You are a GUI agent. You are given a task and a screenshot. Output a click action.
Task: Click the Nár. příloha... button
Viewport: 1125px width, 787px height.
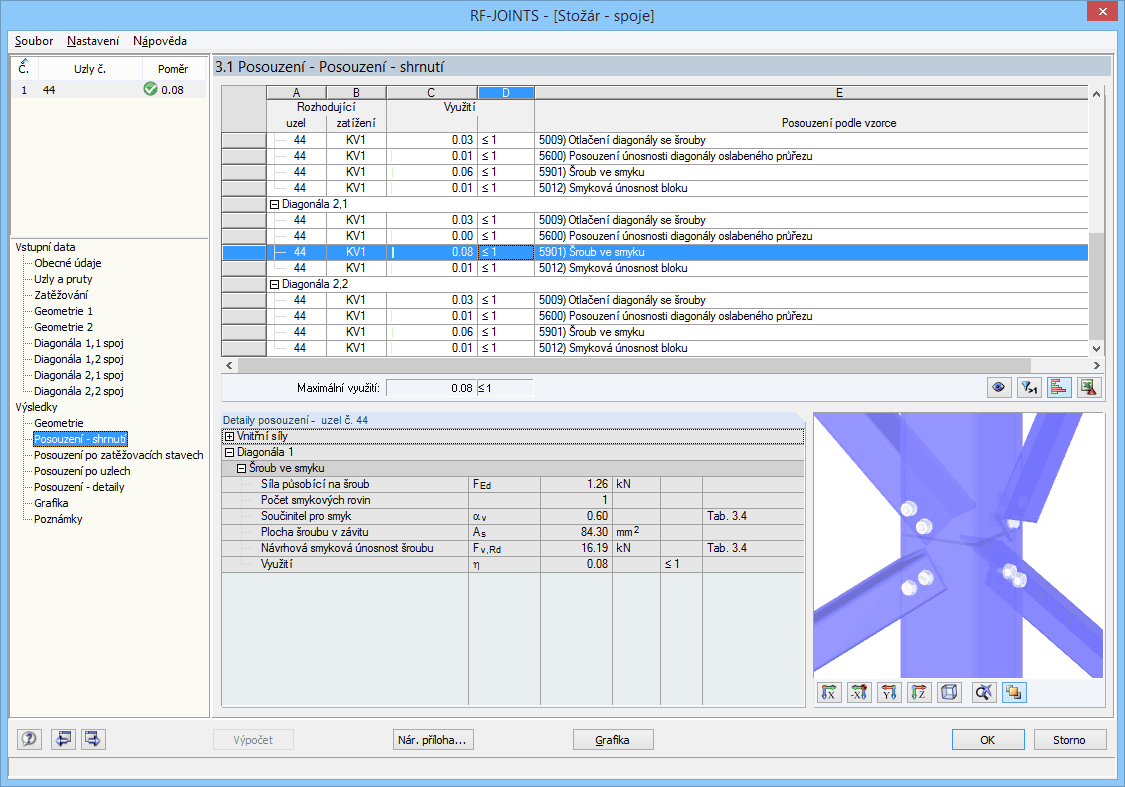433,740
